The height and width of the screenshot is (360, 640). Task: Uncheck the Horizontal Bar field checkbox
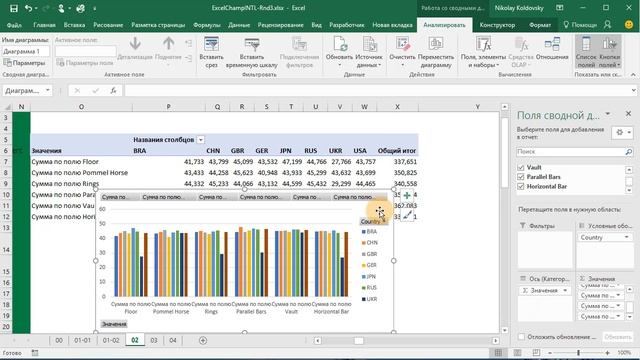520,187
